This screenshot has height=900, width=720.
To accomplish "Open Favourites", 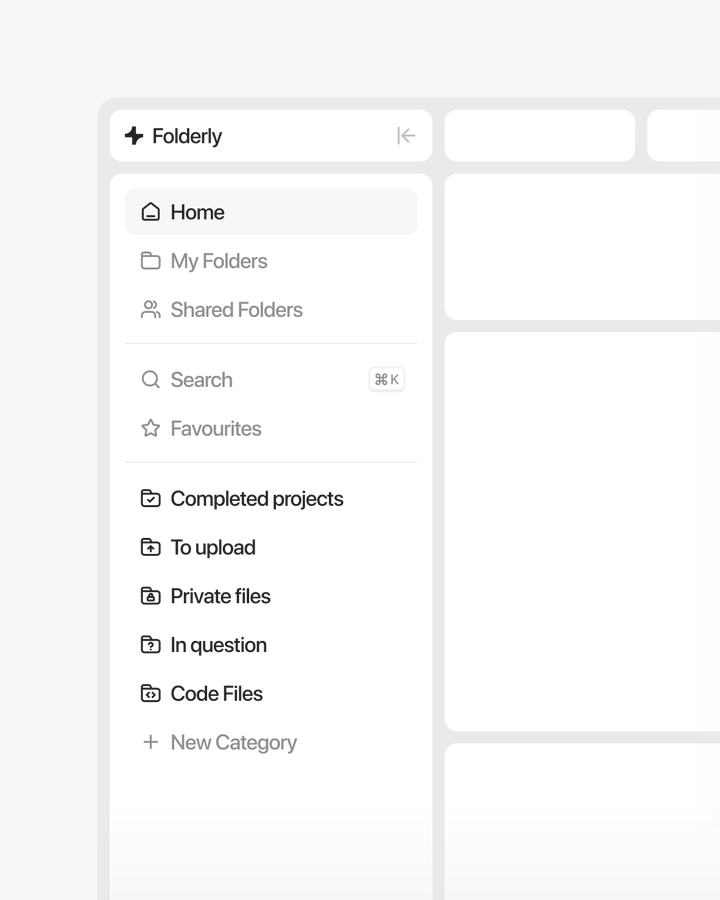I will (216, 429).
